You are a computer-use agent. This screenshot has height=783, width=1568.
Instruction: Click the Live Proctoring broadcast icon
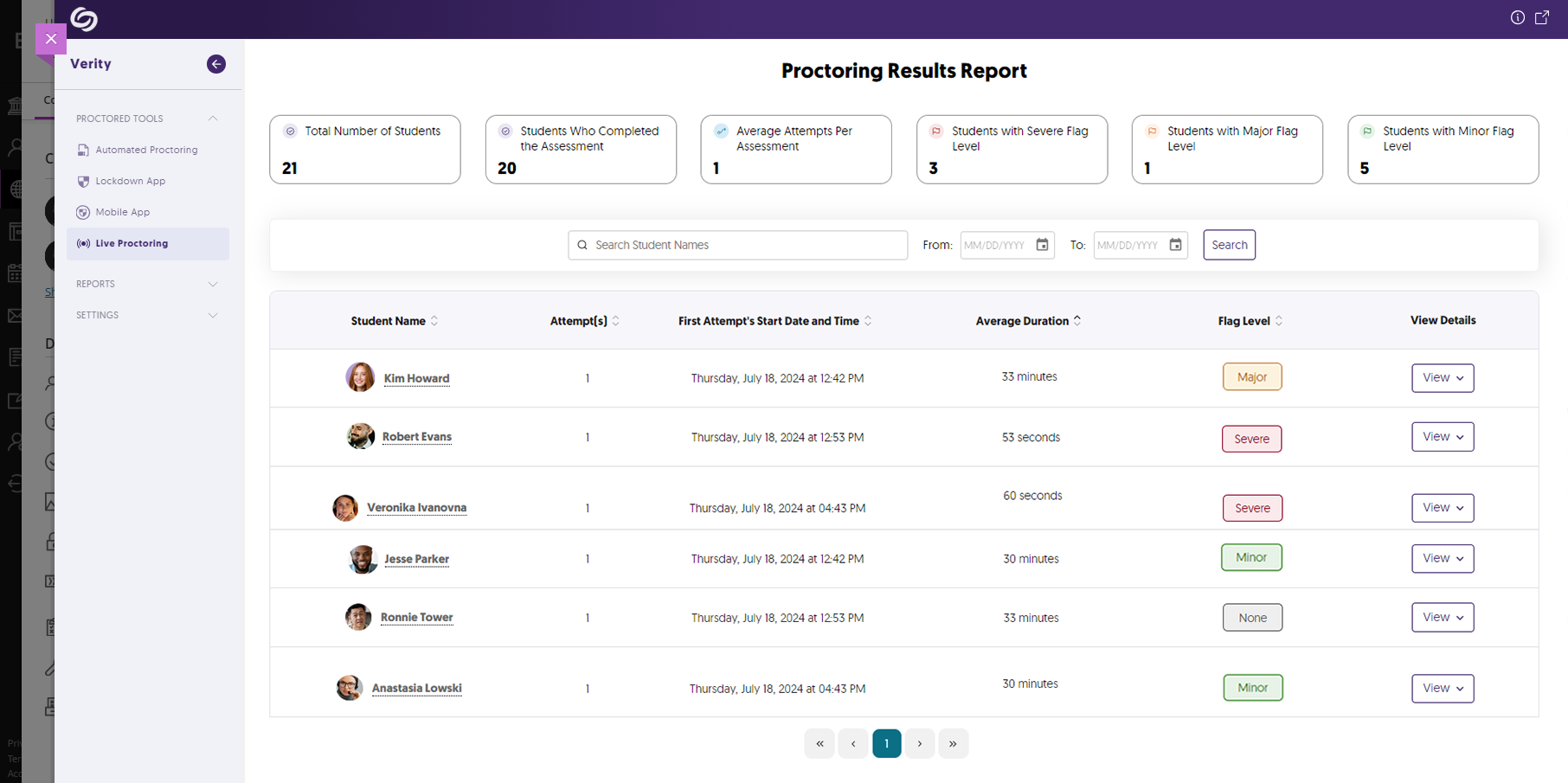[82, 243]
